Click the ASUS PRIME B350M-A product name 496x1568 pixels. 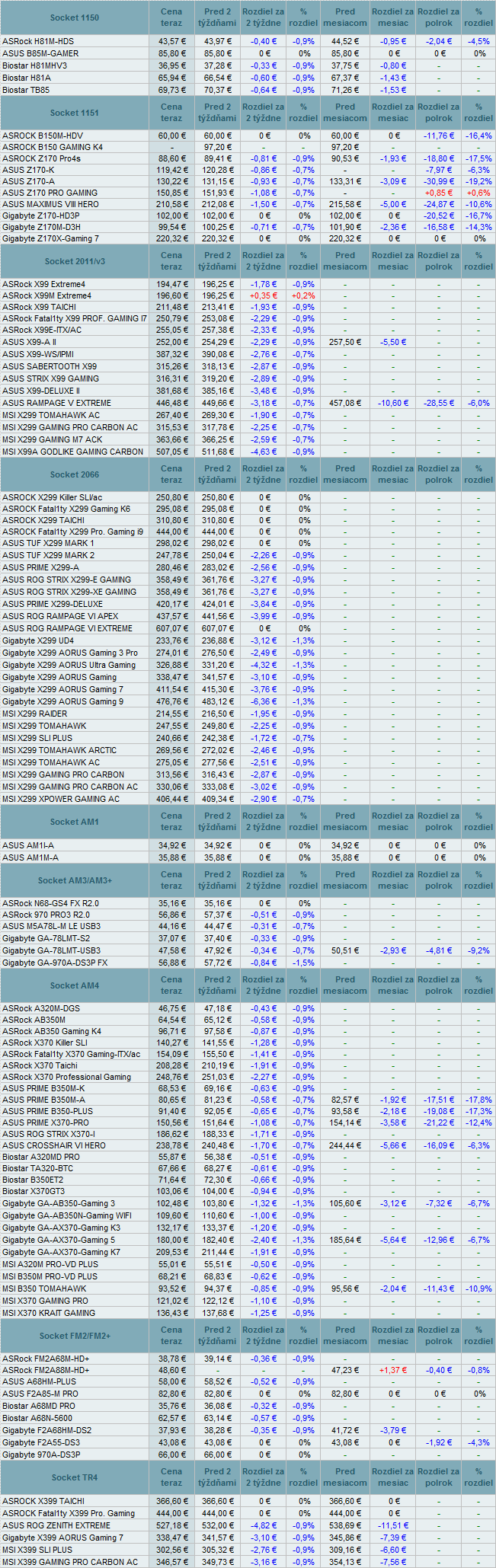click(x=43, y=1100)
